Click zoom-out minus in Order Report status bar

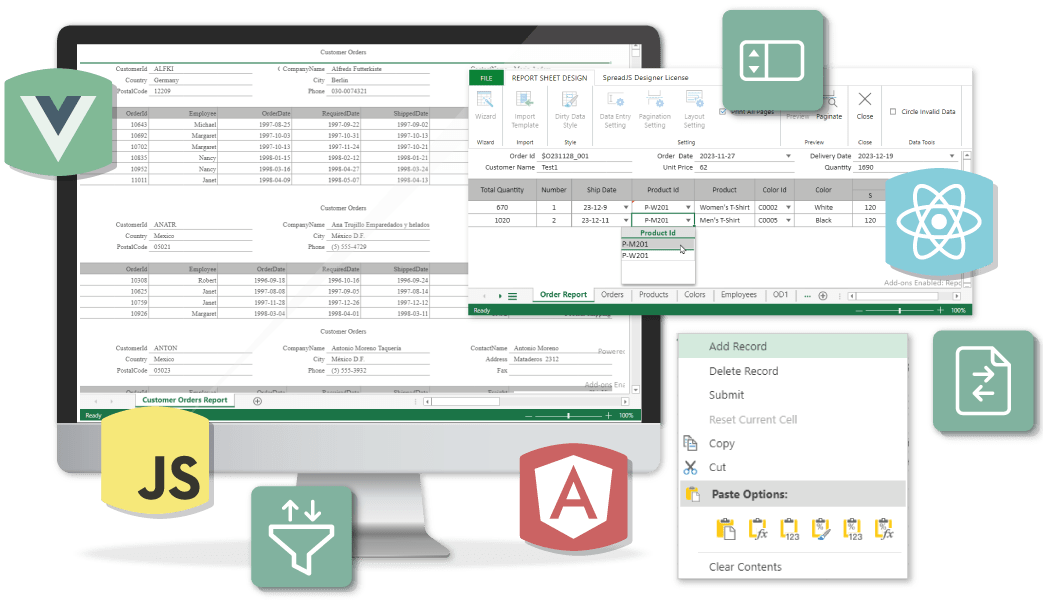pyautogui.click(x=859, y=311)
